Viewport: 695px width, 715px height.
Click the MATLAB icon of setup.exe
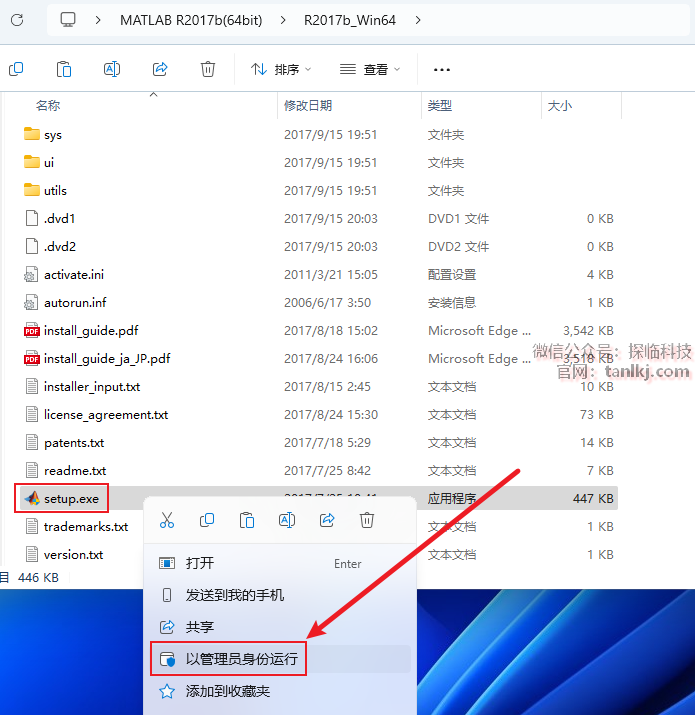(x=32, y=498)
